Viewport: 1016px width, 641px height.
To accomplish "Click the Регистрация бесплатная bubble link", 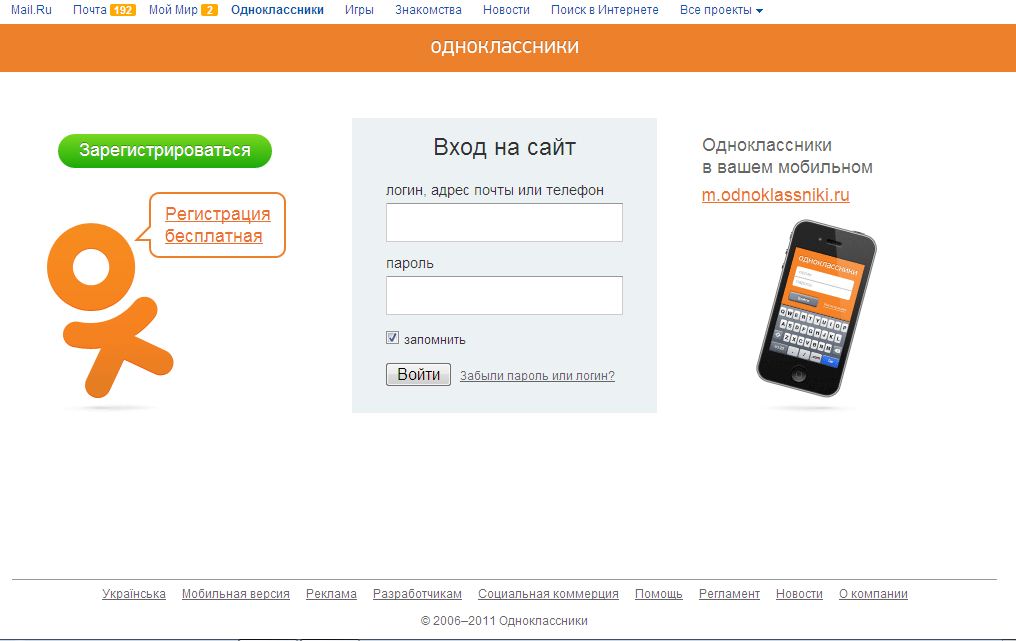I will coord(217,225).
